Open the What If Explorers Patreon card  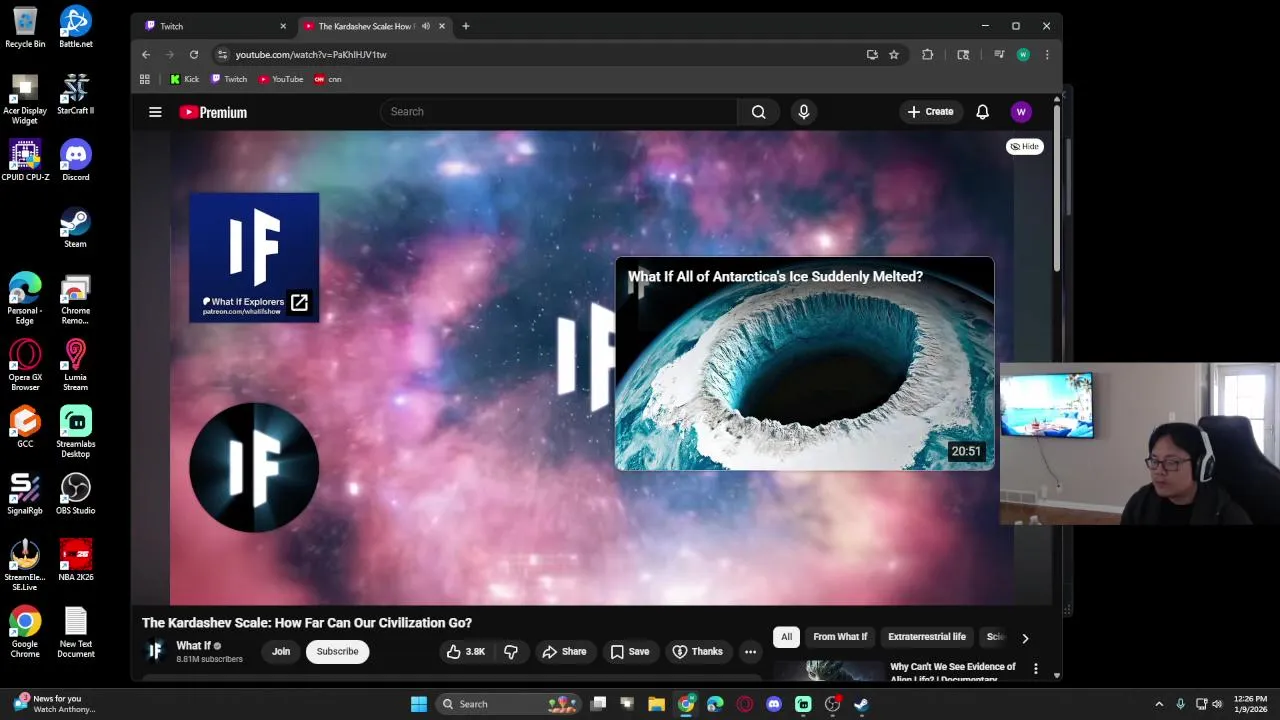coord(254,257)
